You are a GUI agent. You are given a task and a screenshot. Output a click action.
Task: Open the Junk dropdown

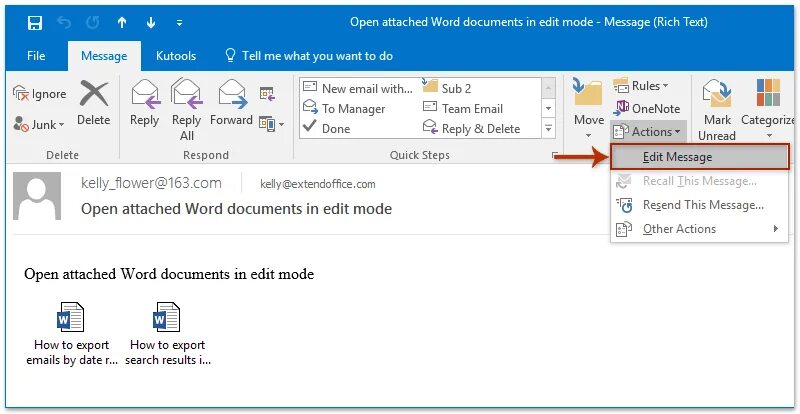(39, 124)
